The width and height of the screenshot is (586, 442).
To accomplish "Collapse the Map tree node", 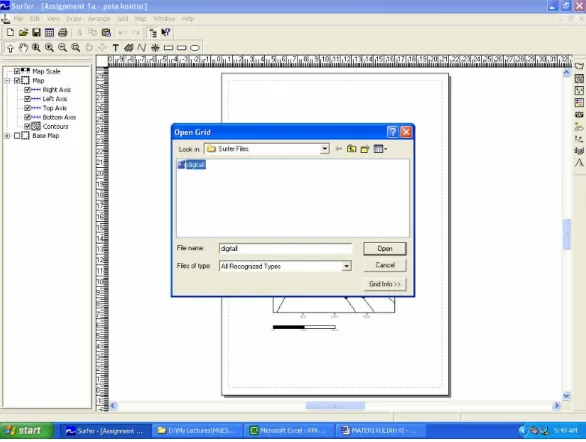I will [7, 80].
